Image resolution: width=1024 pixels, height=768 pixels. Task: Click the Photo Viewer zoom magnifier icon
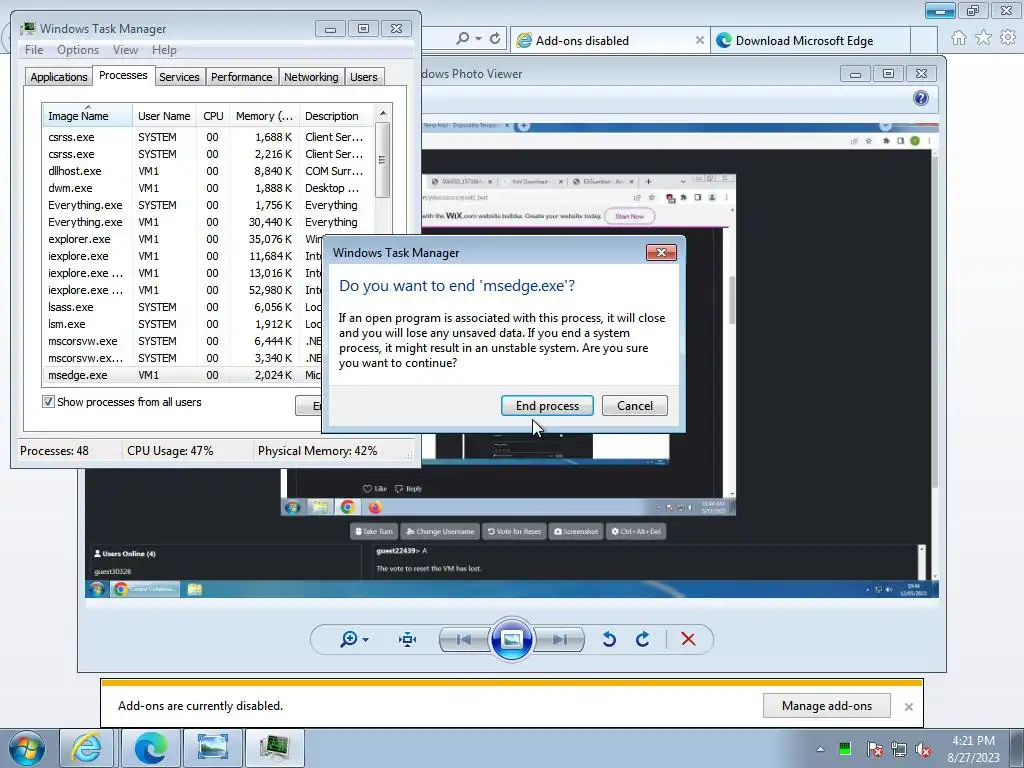(349, 639)
